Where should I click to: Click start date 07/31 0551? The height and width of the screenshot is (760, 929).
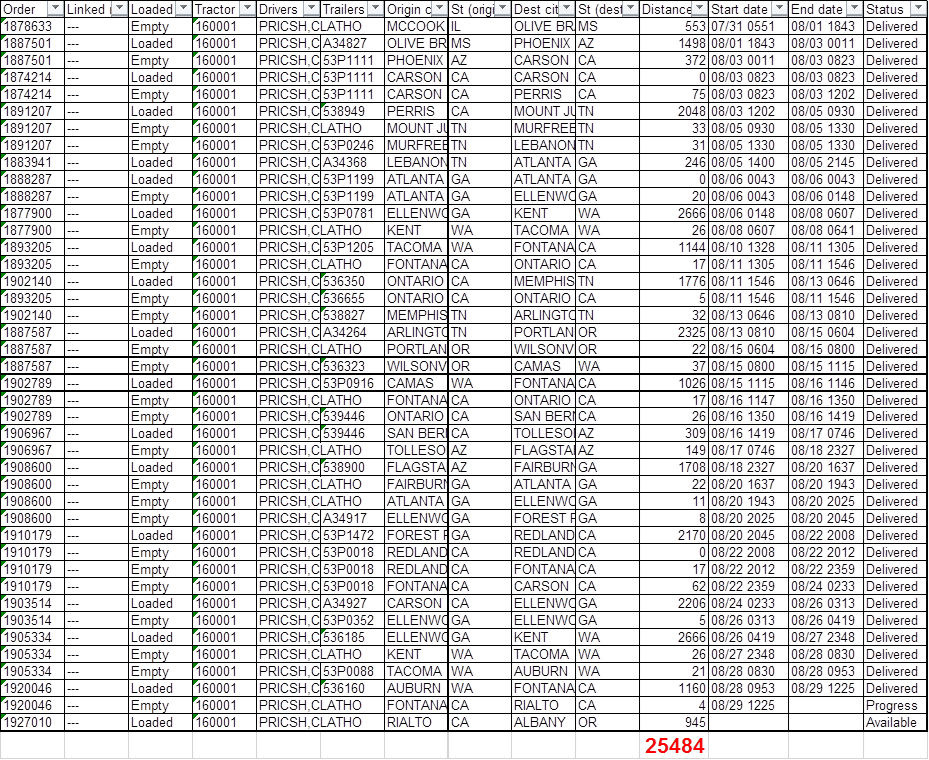click(748, 27)
